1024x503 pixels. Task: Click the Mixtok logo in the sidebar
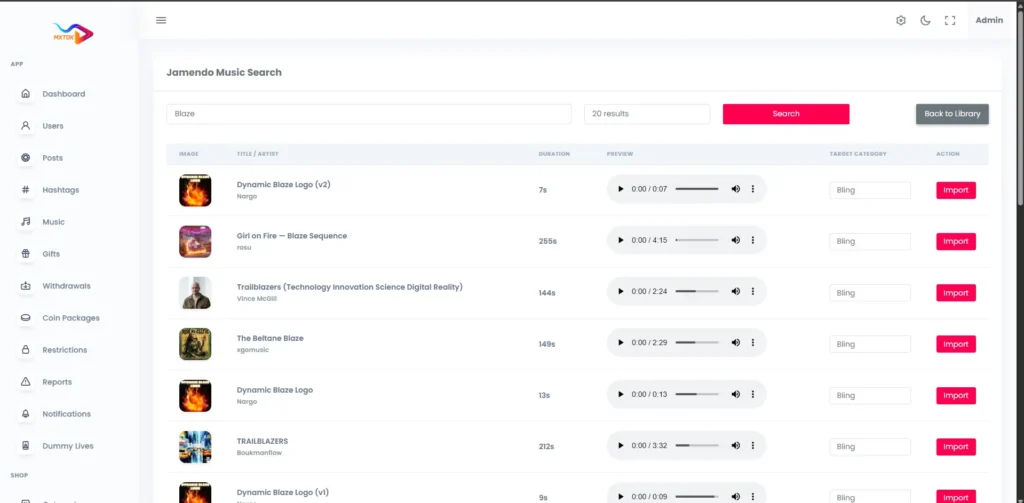[x=72, y=34]
